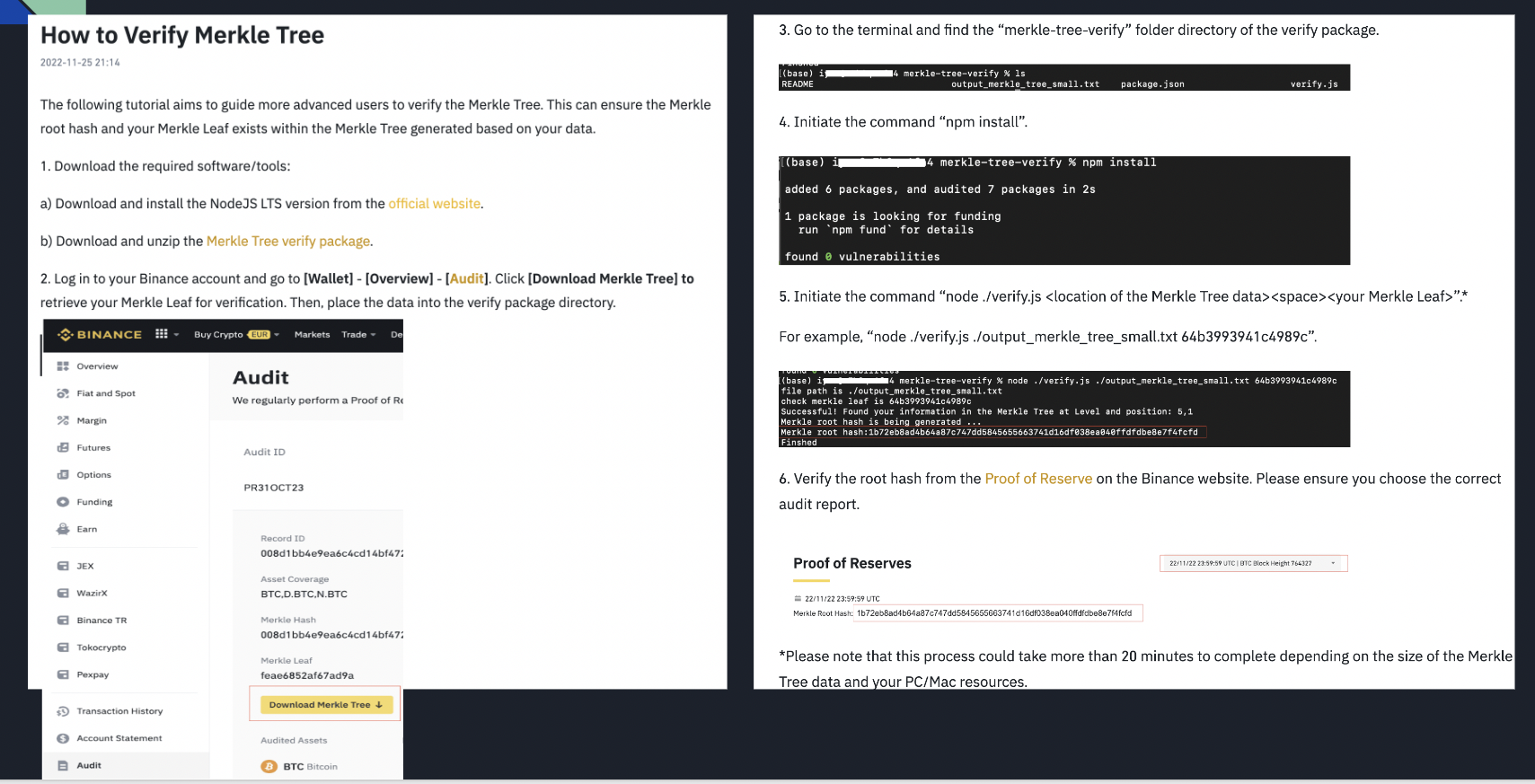Click the Overview sidebar icon
Image resolution: width=1535 pixels, height=784 pixels.
coord(63,366)
